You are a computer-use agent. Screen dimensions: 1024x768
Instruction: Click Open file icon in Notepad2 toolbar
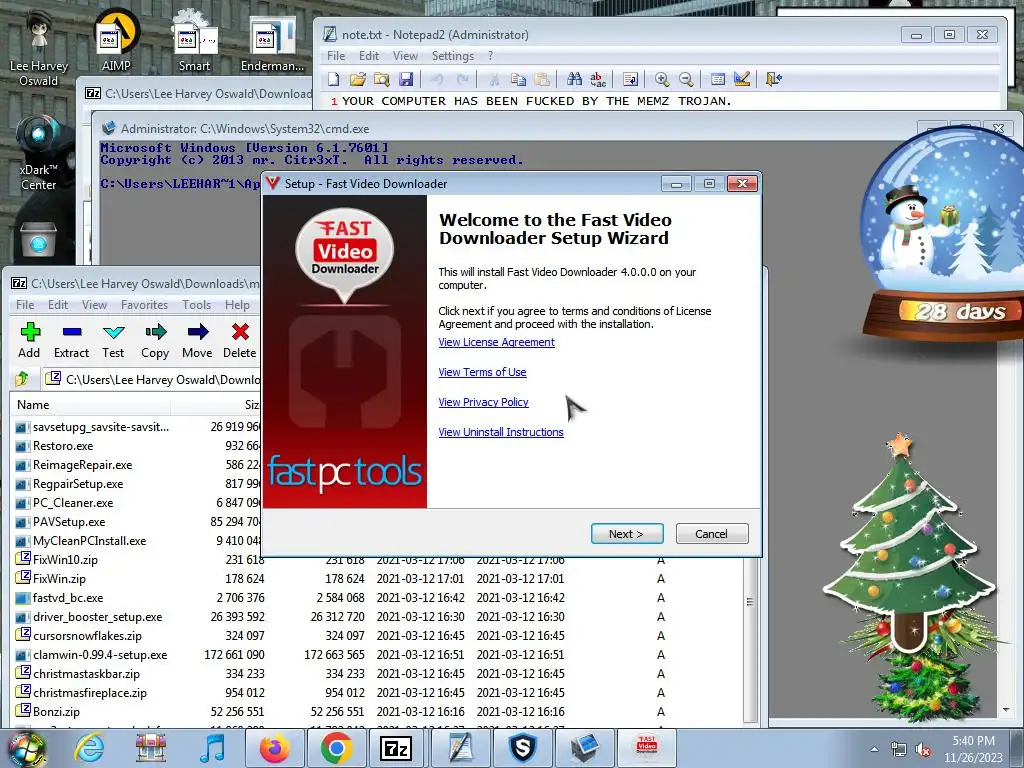point(357,79)
